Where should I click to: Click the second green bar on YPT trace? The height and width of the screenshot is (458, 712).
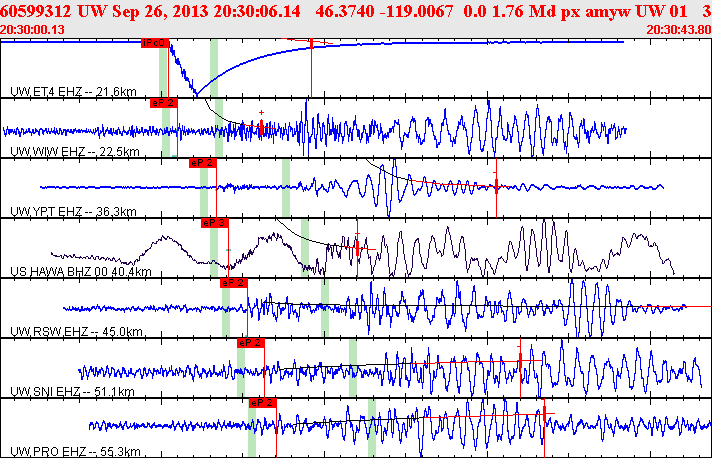point(286,188)
